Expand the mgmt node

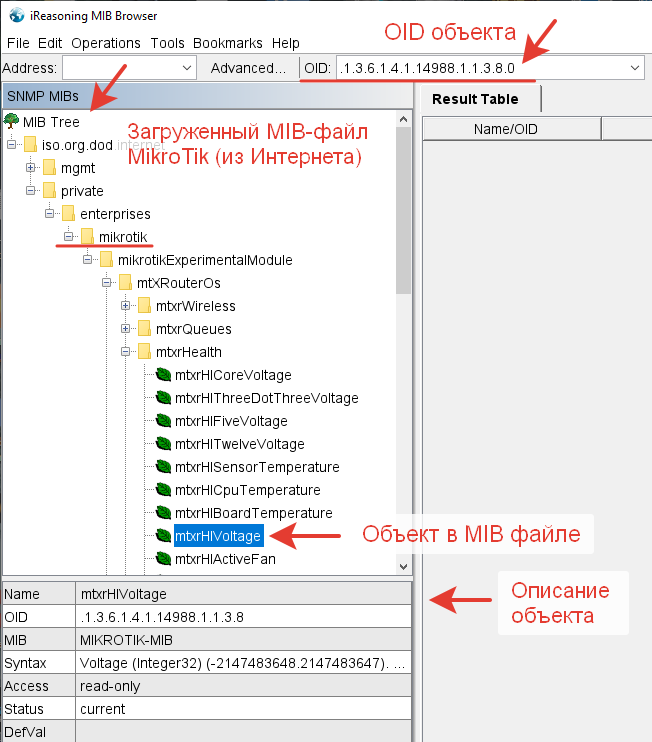click(30, 168)
